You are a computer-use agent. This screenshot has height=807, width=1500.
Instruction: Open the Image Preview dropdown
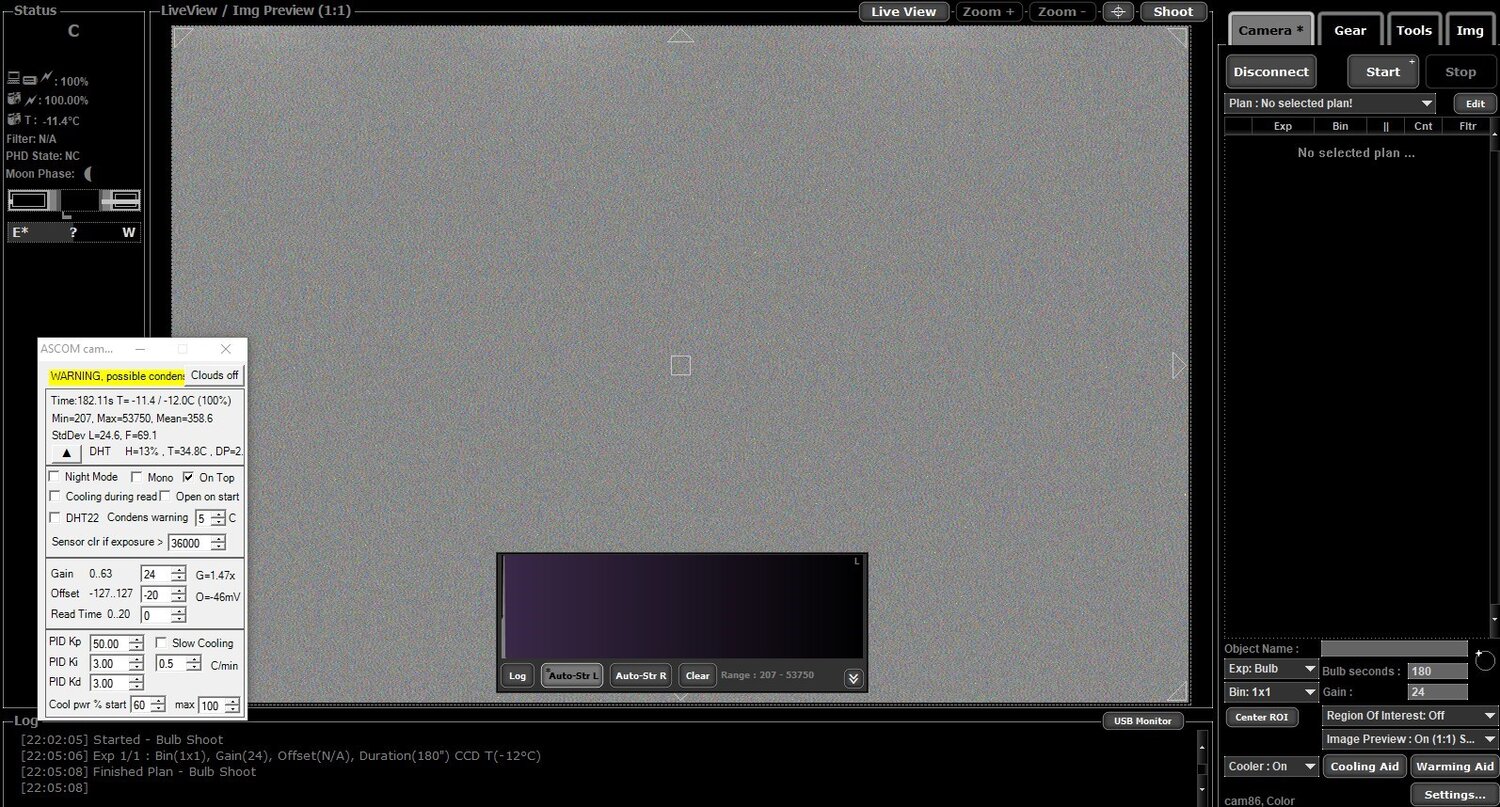1410,739
